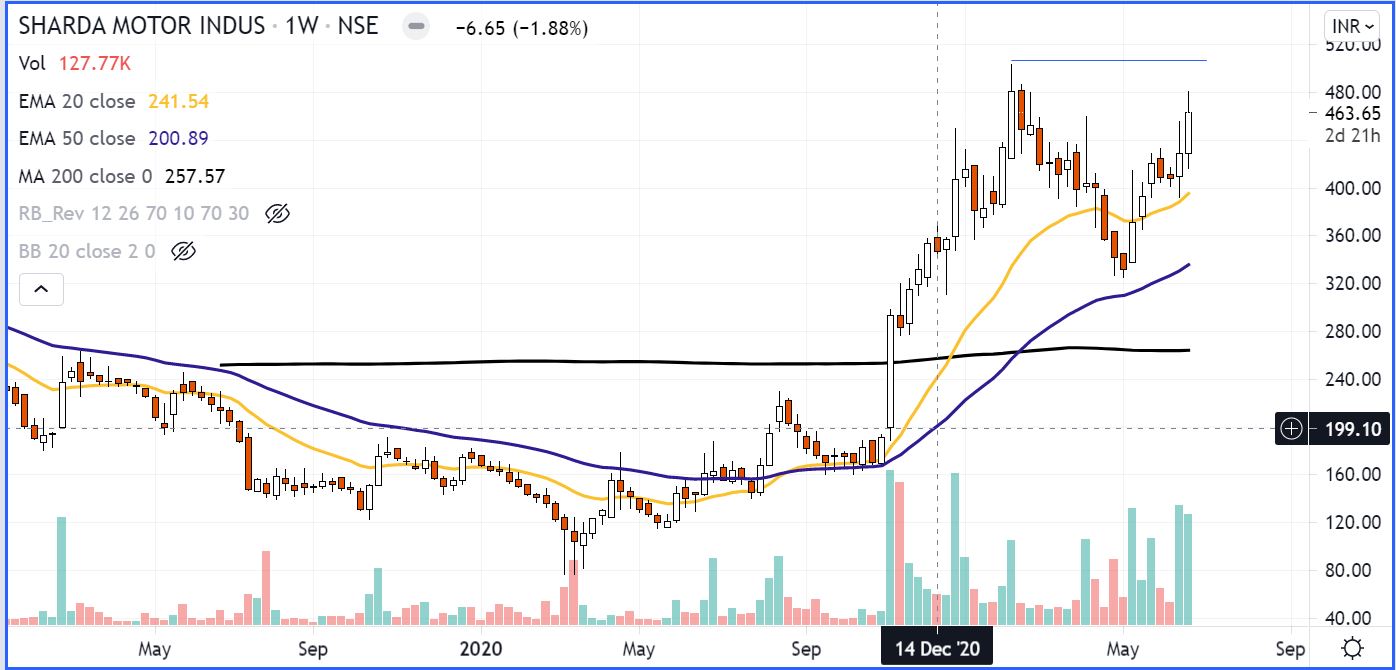Click the 463.65 current price label
Viewport: 1396px width, 670px height.
[1351, 113]
